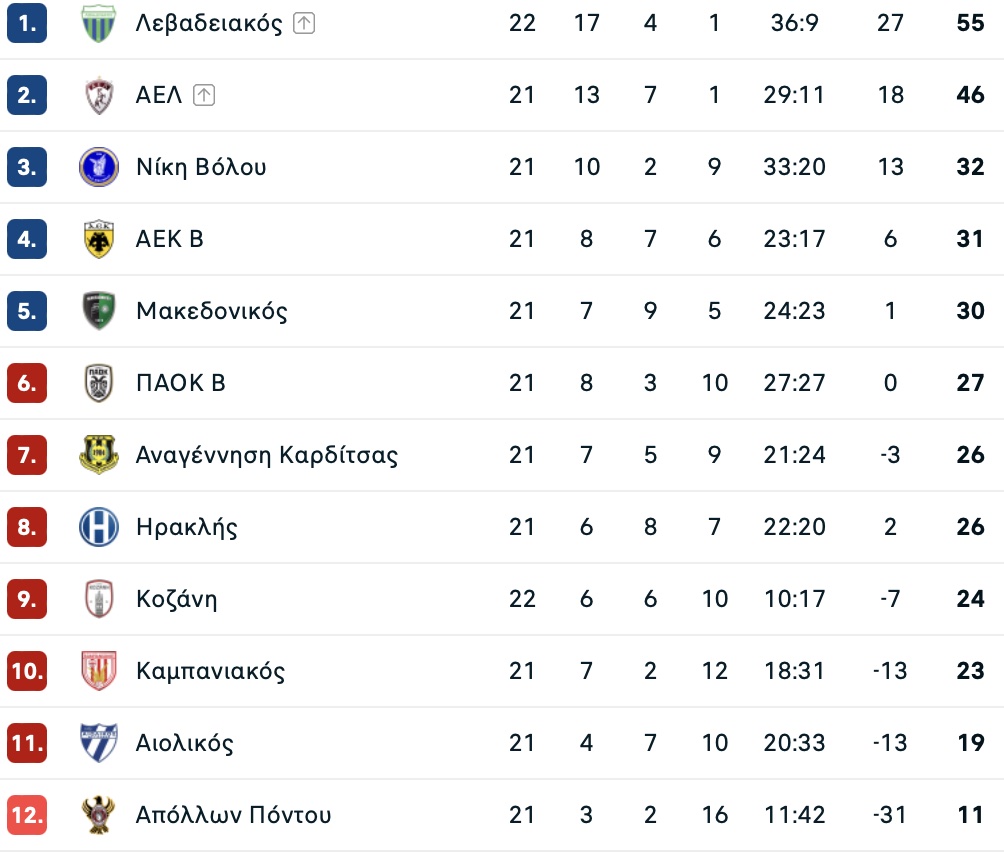Click the Καμπανιακός red striped crest
Screen dimensions: 1004x852
99,671
